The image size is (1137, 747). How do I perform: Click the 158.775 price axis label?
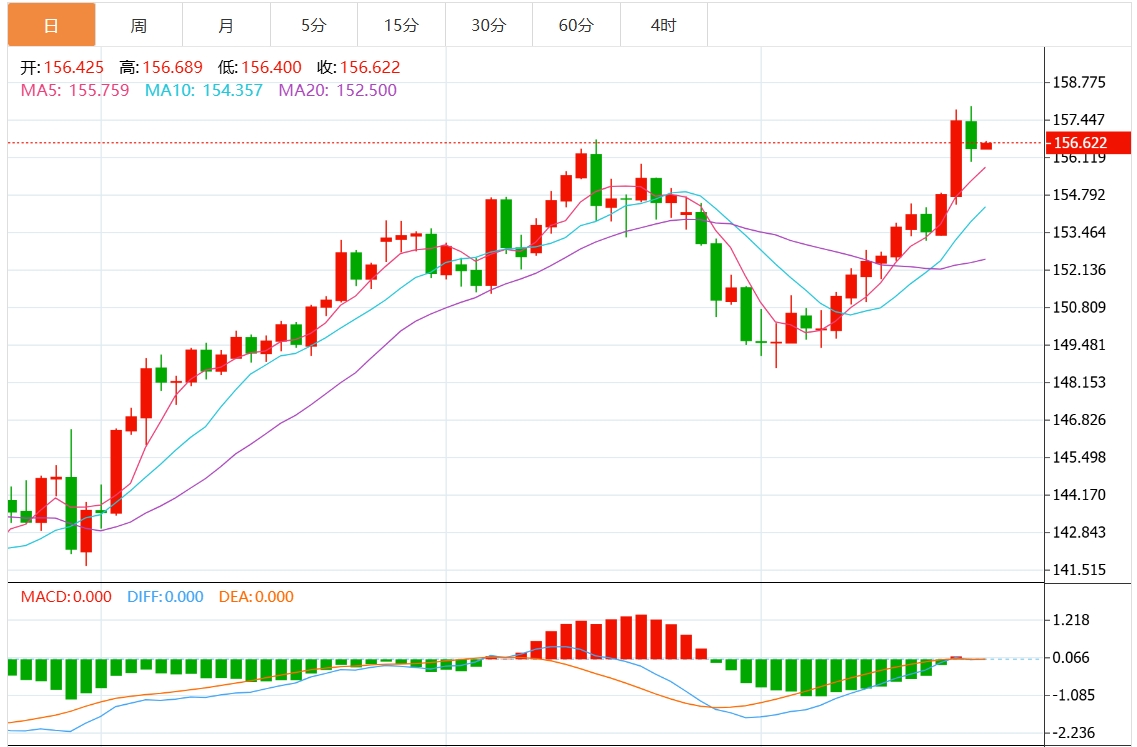(x=1079, y=82)
